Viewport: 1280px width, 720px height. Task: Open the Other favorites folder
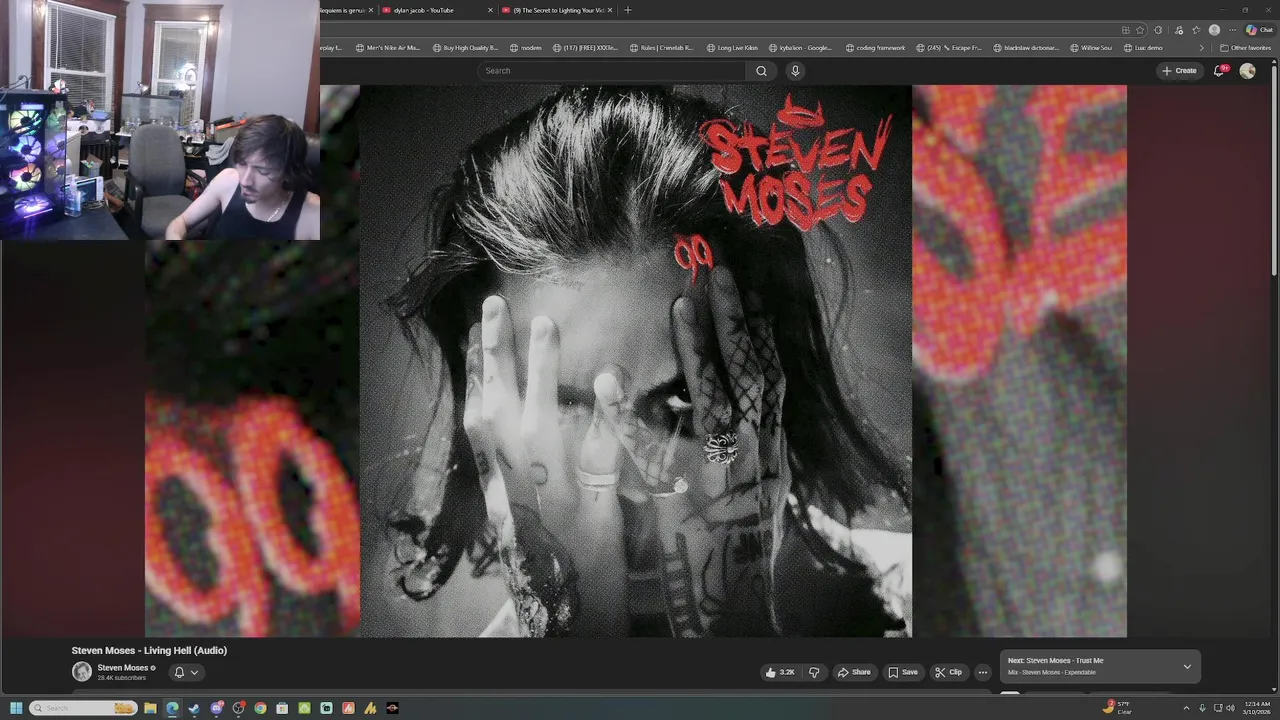pyautogui.click(x=1245, y=48)
